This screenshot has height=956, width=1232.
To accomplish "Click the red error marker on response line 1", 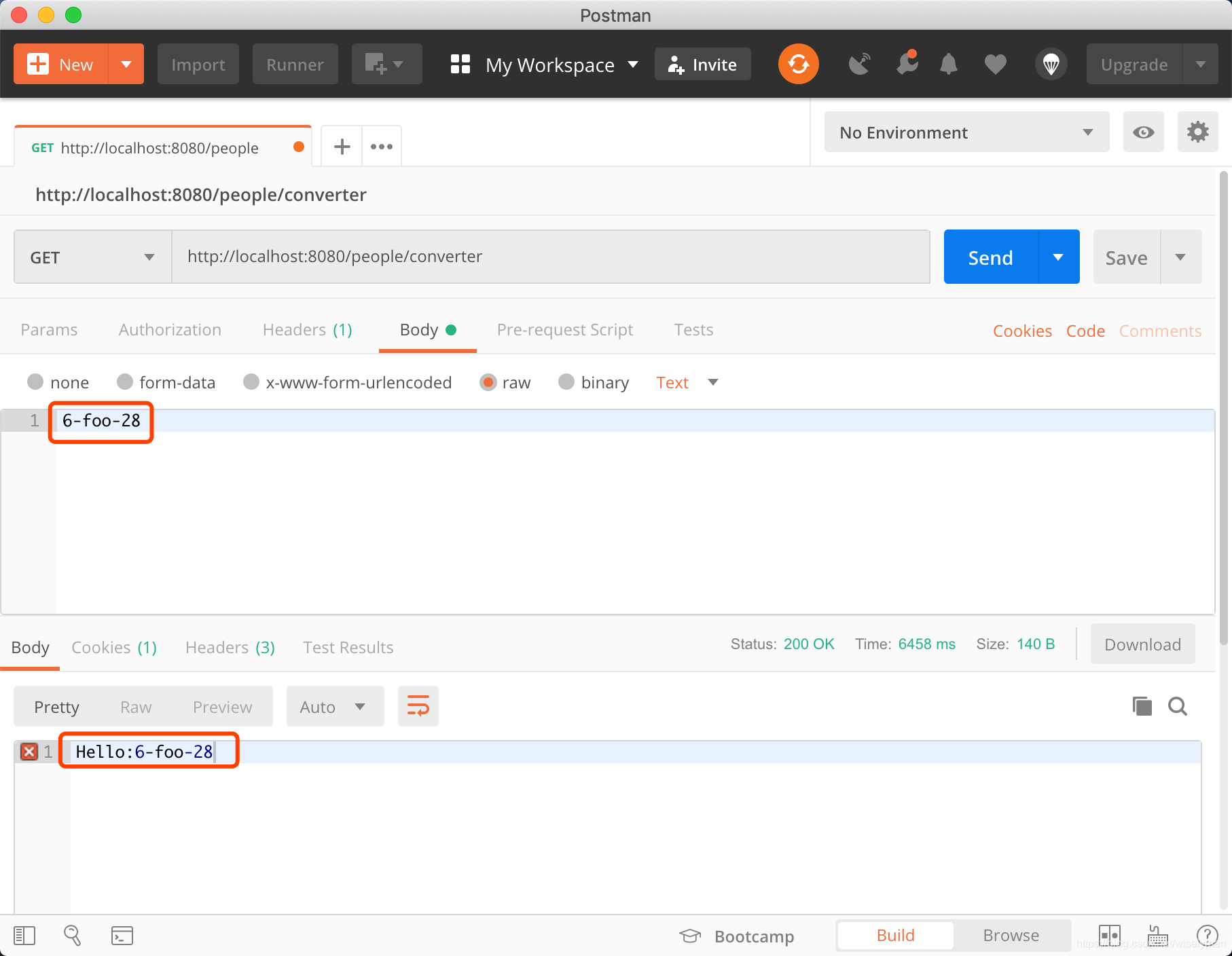I will pos(29,752).
